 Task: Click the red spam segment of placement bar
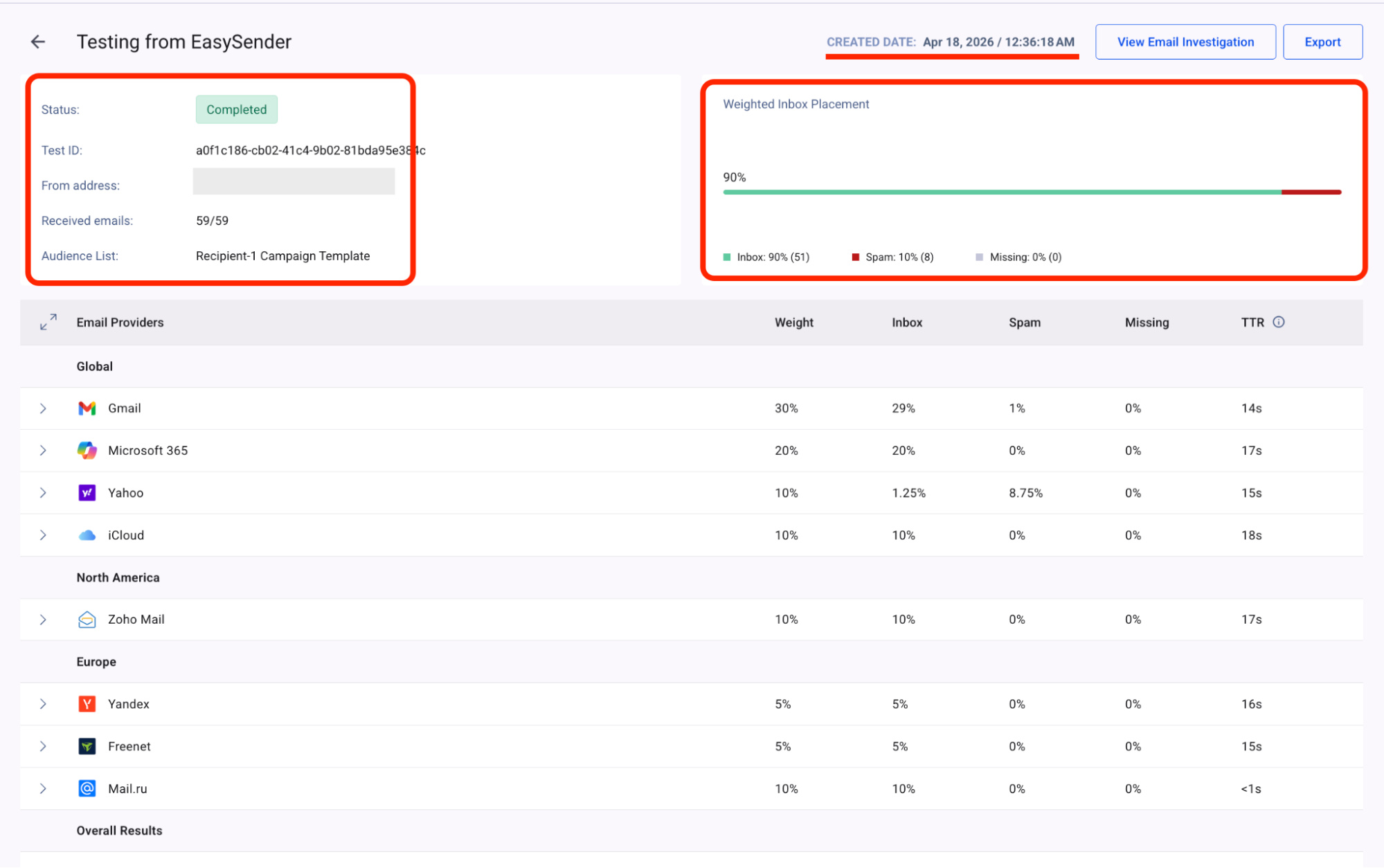1311,192
